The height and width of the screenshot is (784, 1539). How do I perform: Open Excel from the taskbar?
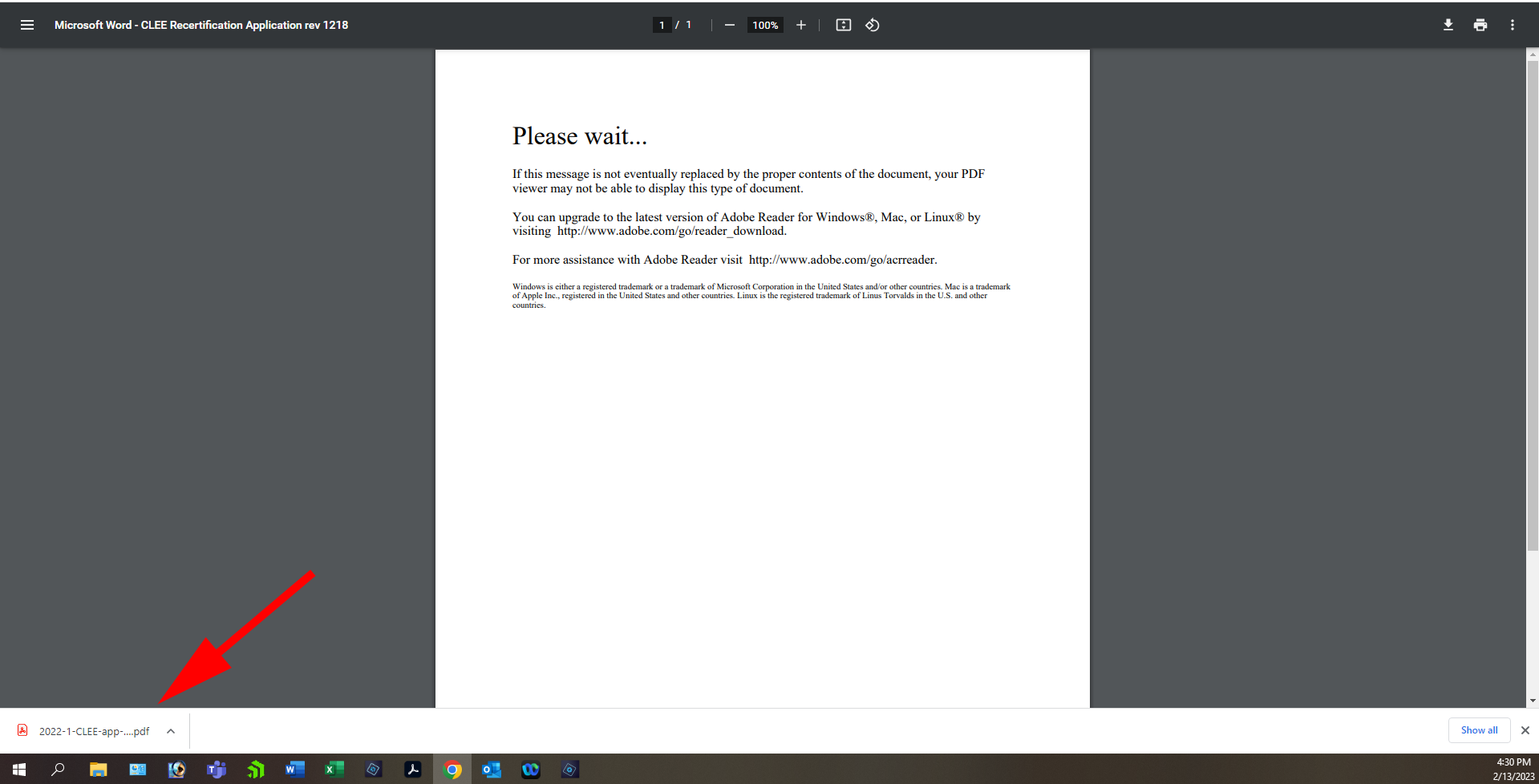334,770
